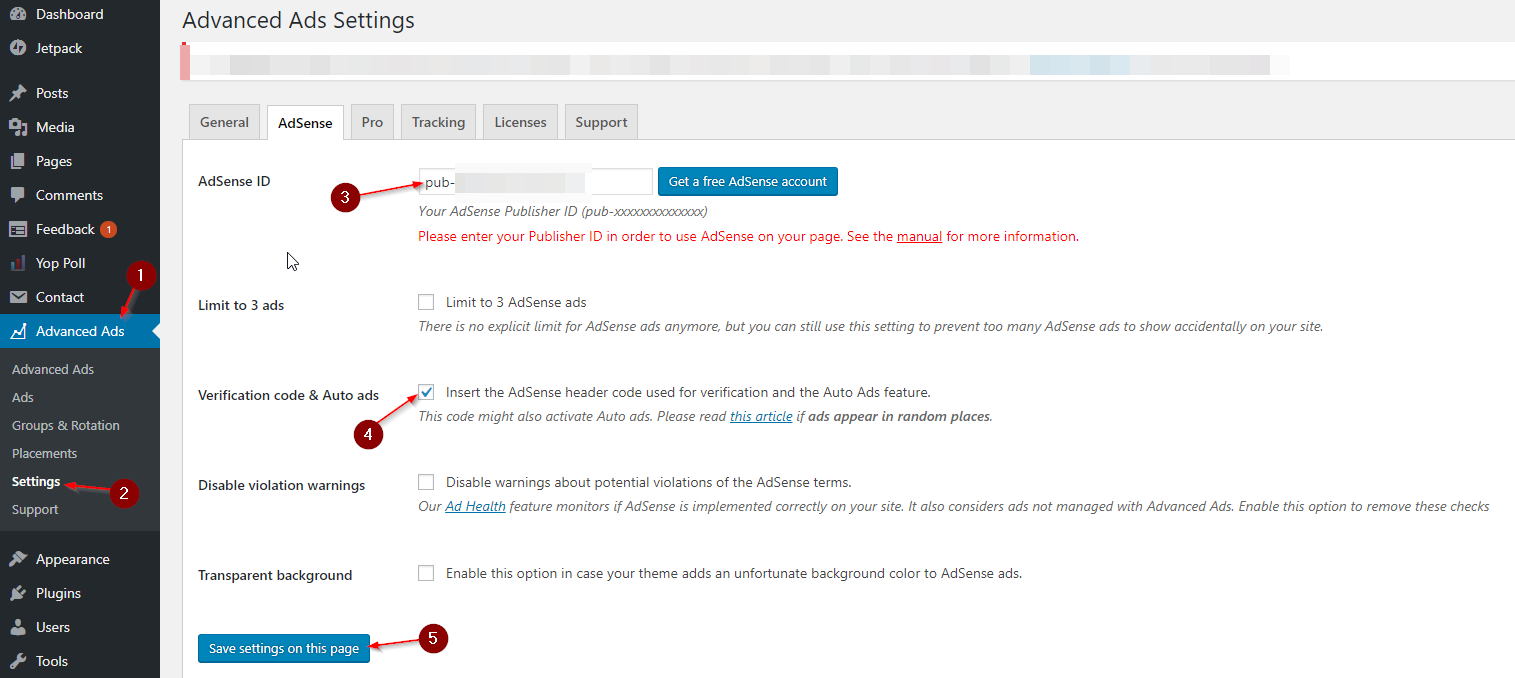Image resolution: width=1515 pixels, height=678 pixels.
Task: Click the Dashboard gauge icon in sidebar
Action: click(18, 14)
